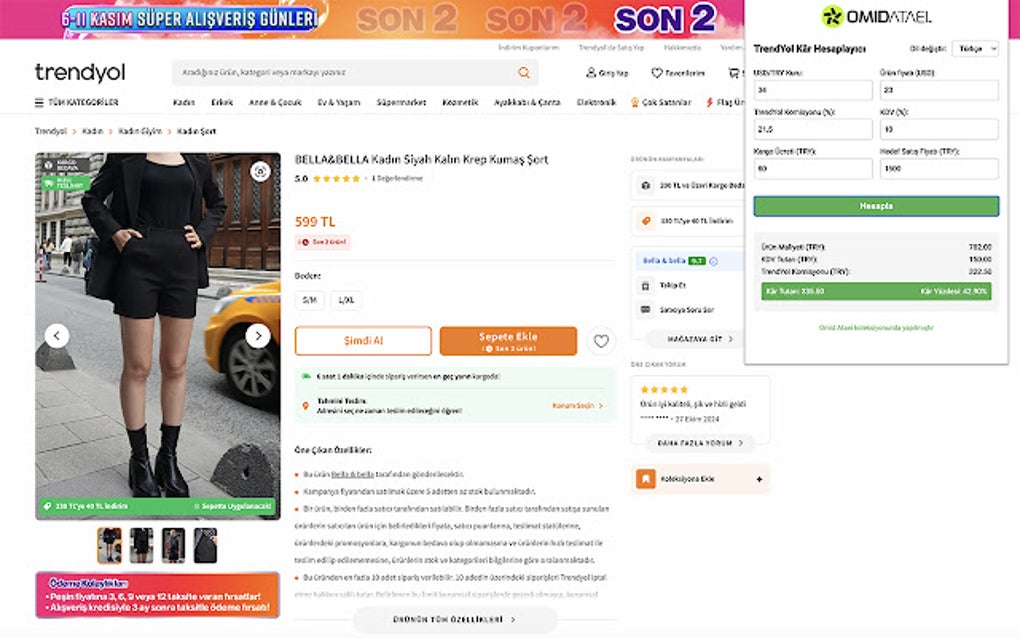Expand Daha Fazla Yorum reviews

pyautogui.click(x=700, y=443)
